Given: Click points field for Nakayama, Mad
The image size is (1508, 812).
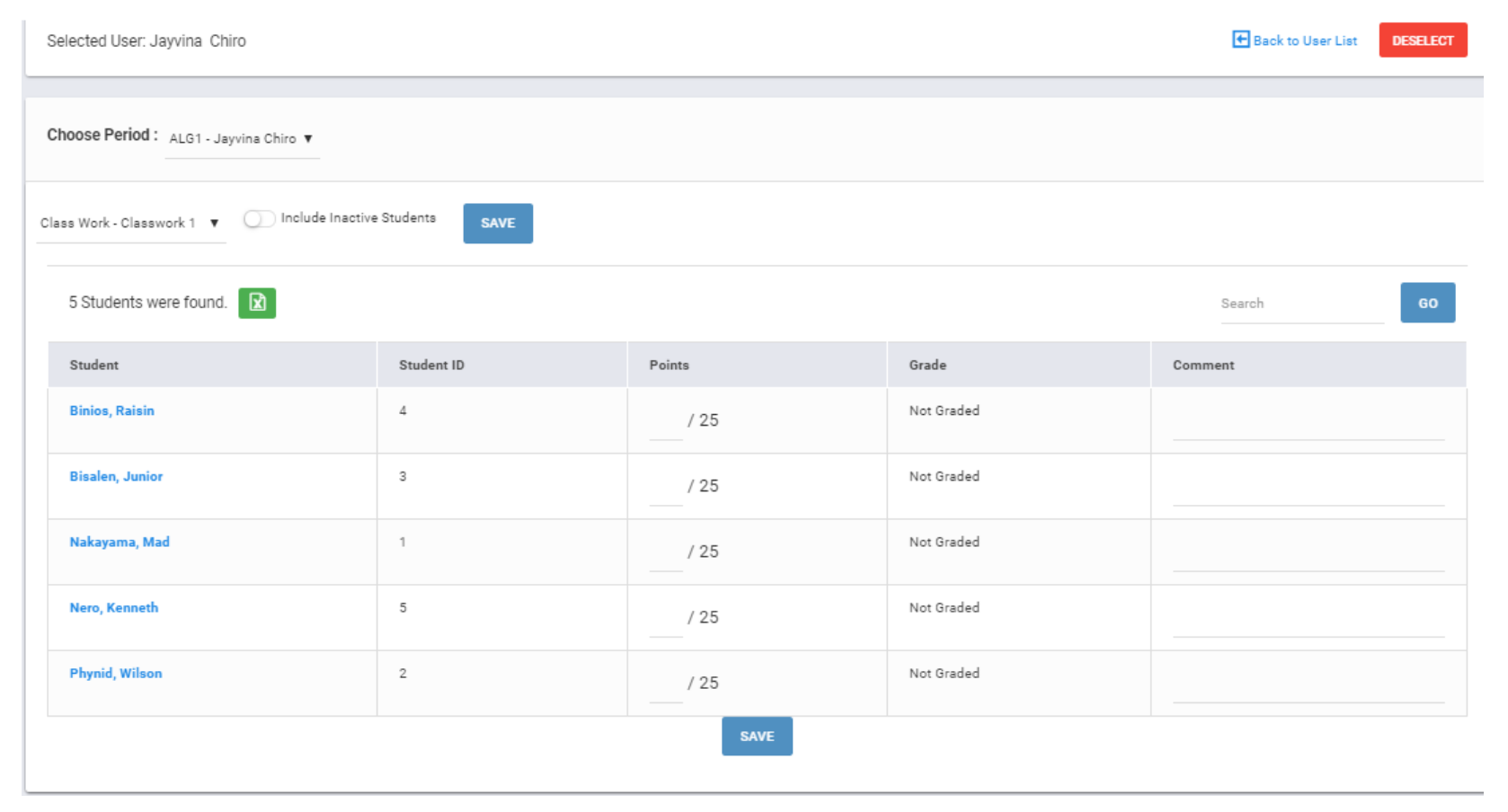Looking at the screenshot, I should [x=665, y=555].
